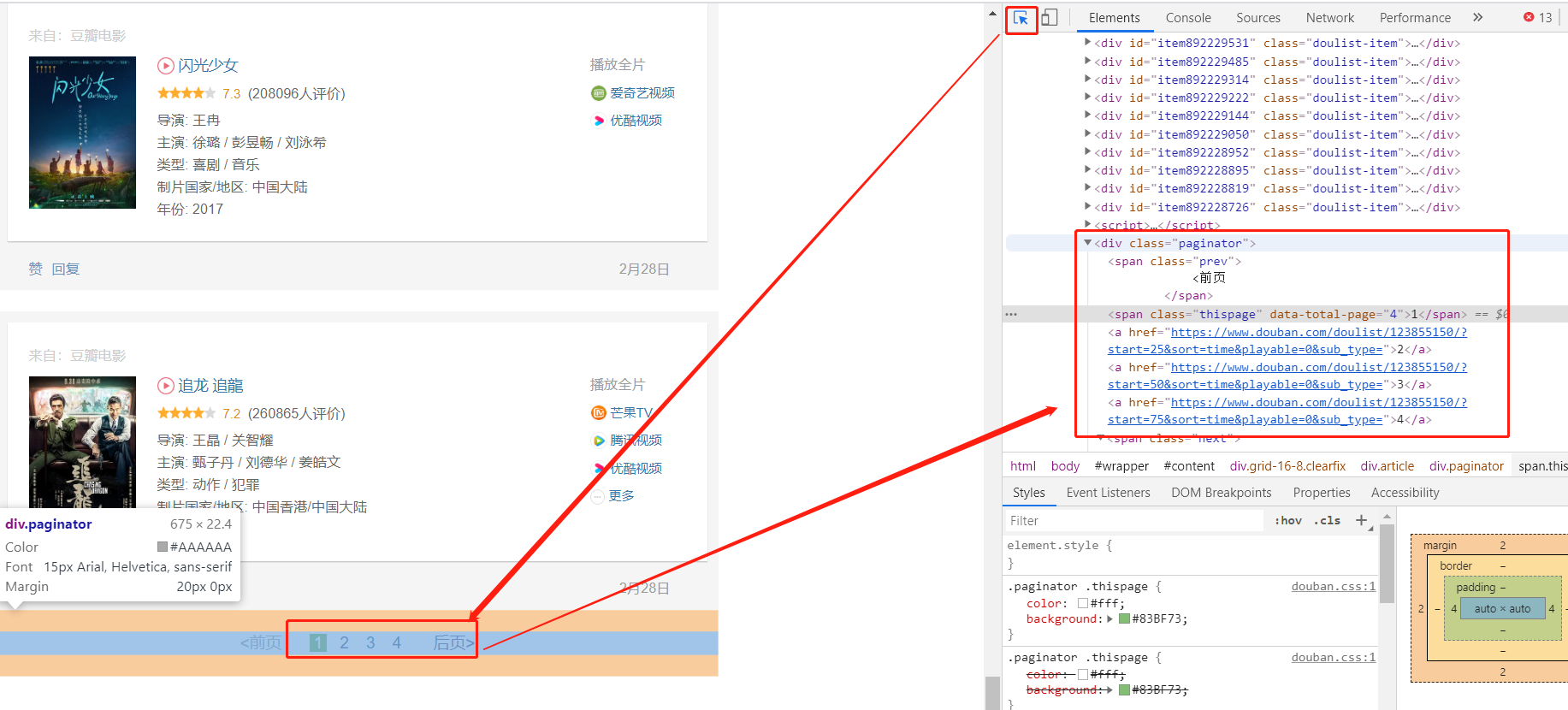Click the #83BF73 background color swatch
The image size is (1568, 710).
click(x=1124, y=618)
